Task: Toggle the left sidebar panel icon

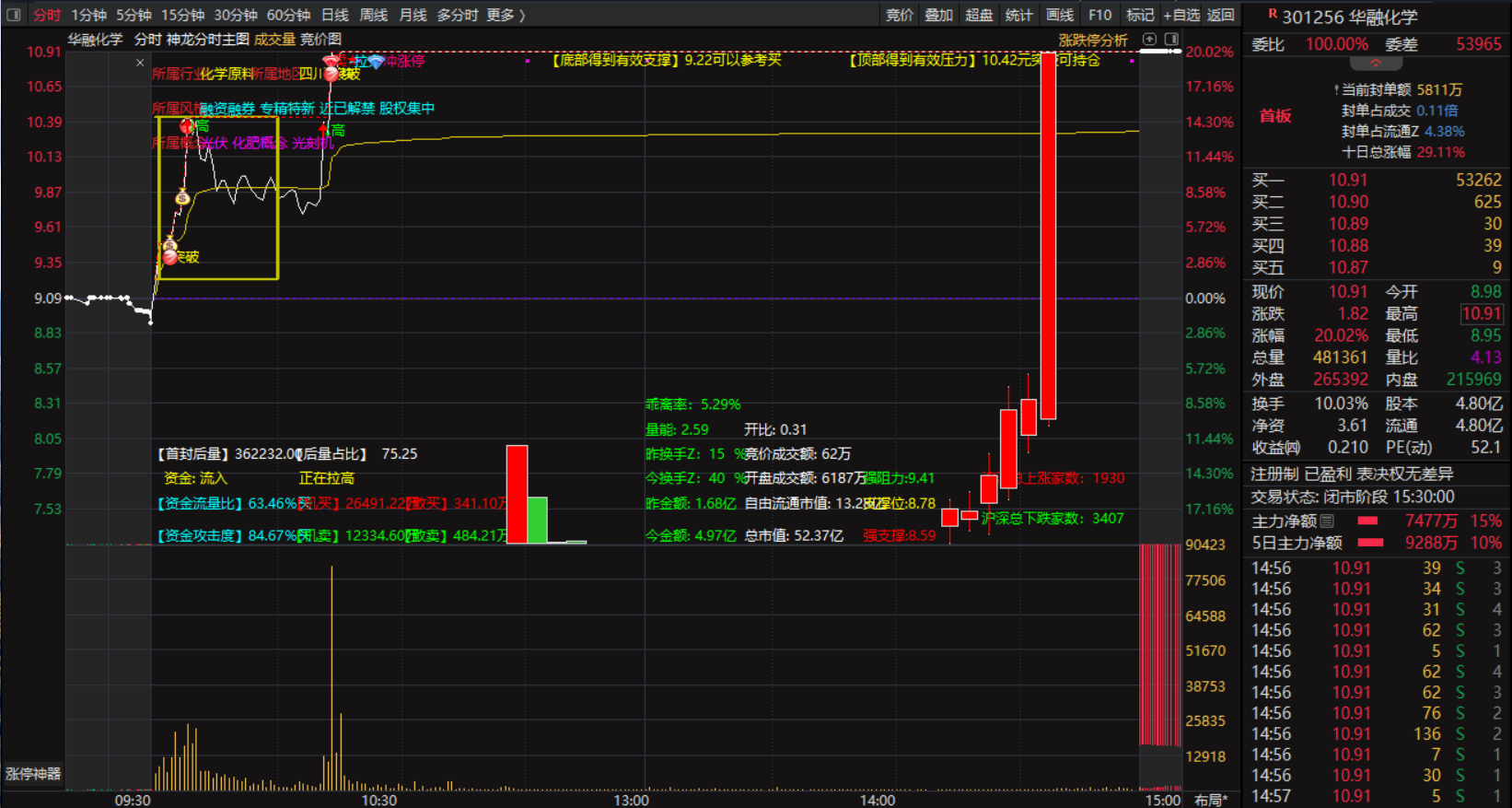Action: pyautogui.click(x=13, y=15)
